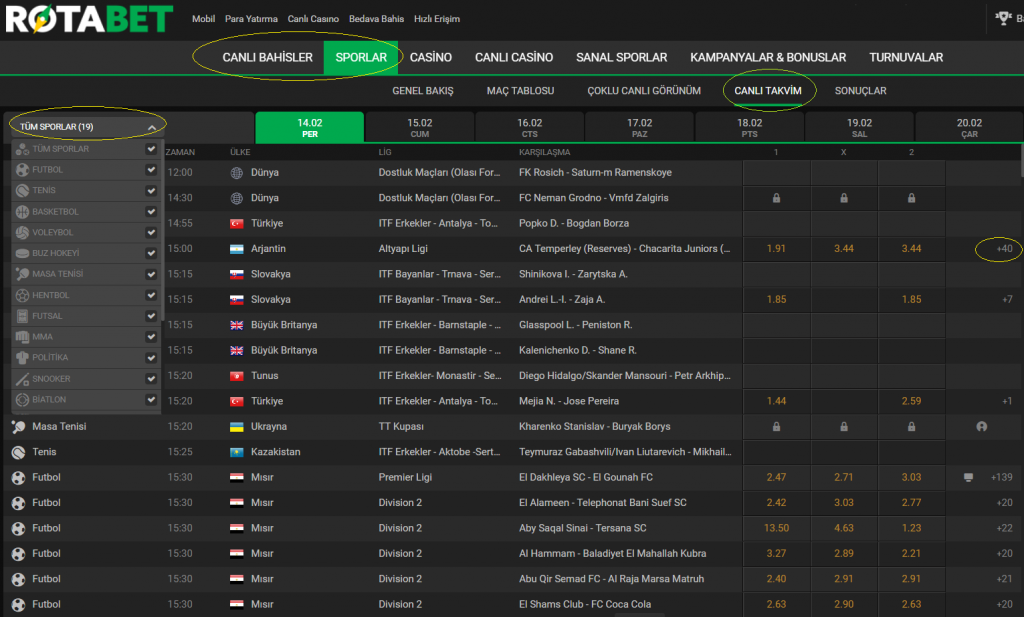Click Masa Tenisi sport icon in Kharenko row
Screen dimensions: 1024x617
pyautogui.click(x=18, y=427)
